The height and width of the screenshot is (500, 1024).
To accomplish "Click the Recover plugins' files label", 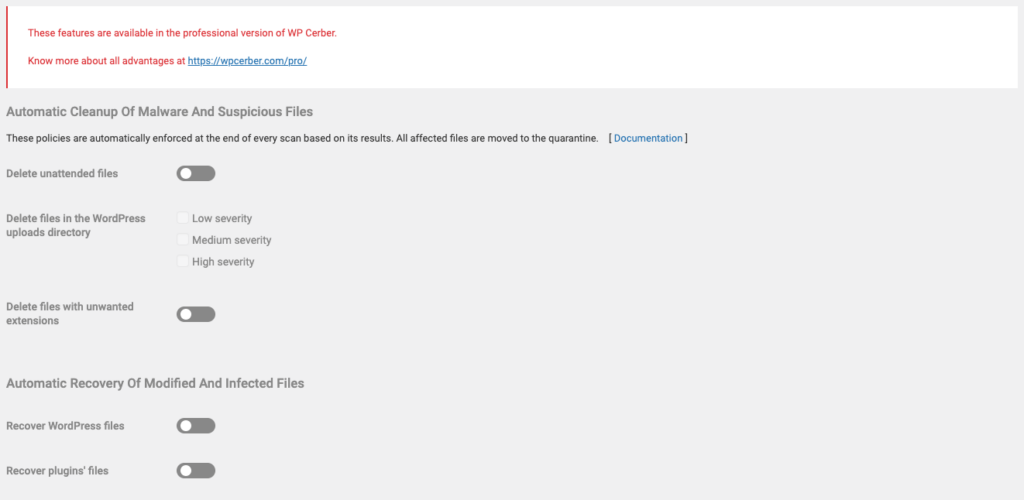I will pyautogui.click(x=57, y=471).
